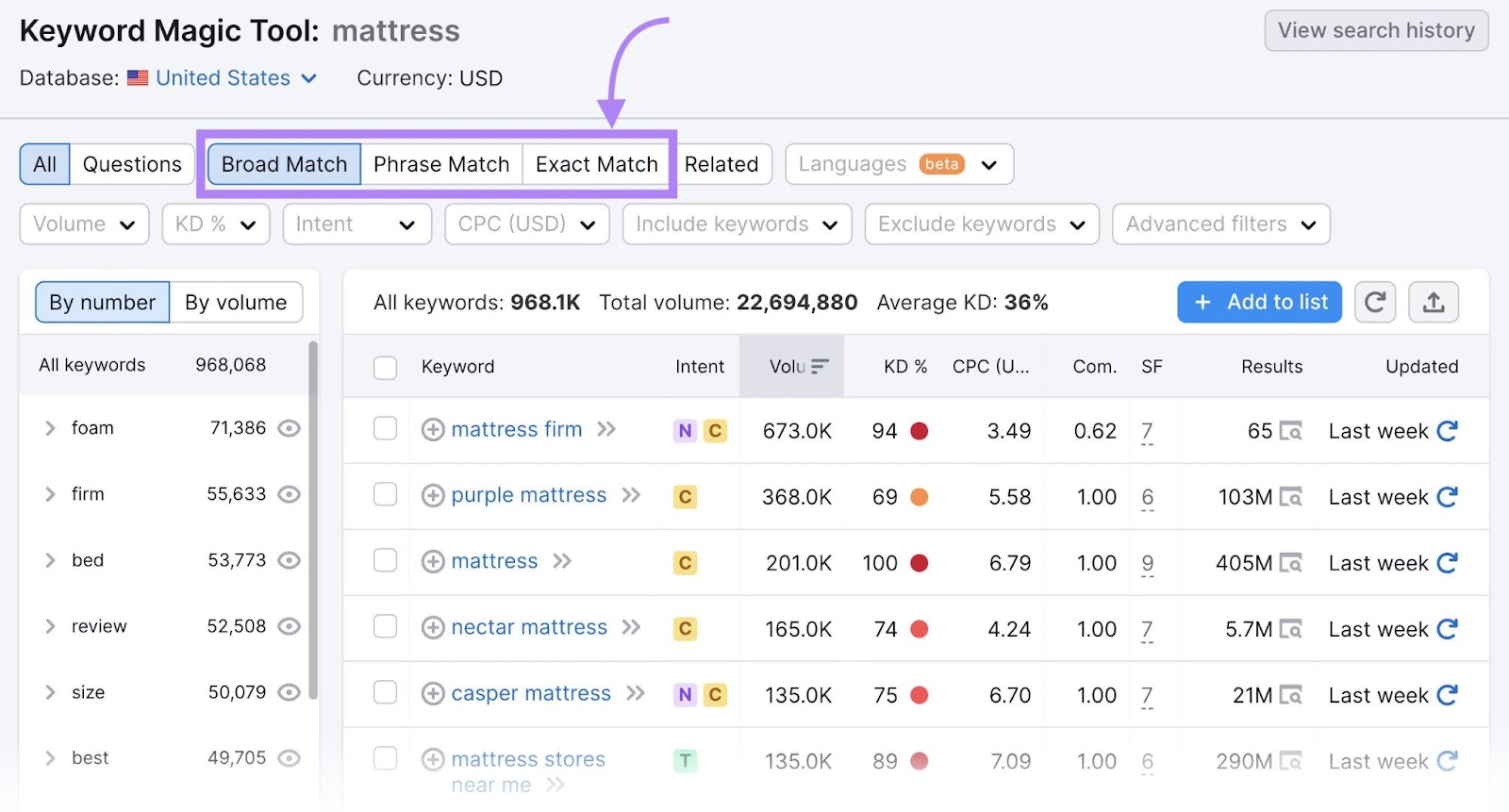Click the refresh icon next to Add to list

[x=1374, y=303]
